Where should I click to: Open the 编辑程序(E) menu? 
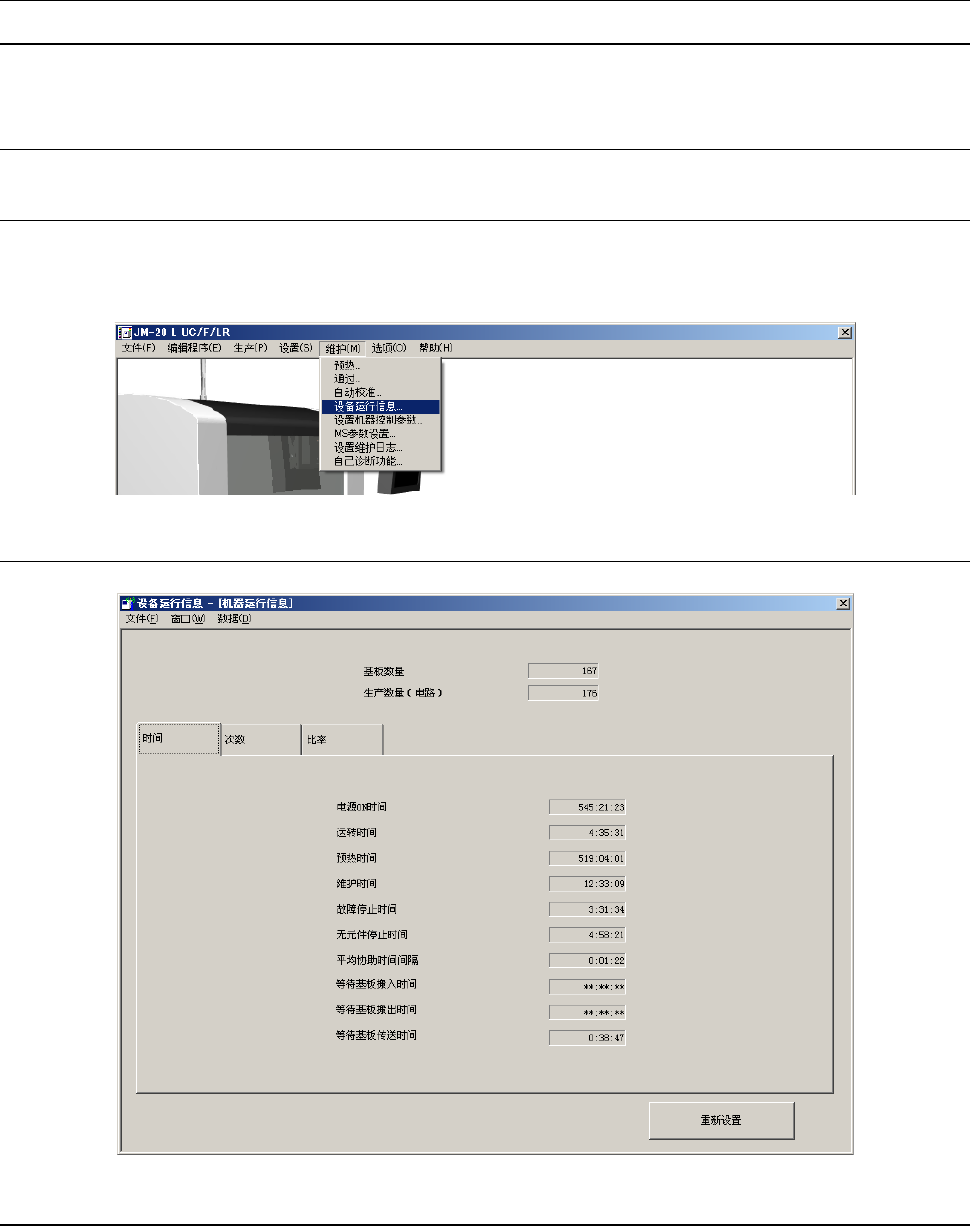(194, 348)
